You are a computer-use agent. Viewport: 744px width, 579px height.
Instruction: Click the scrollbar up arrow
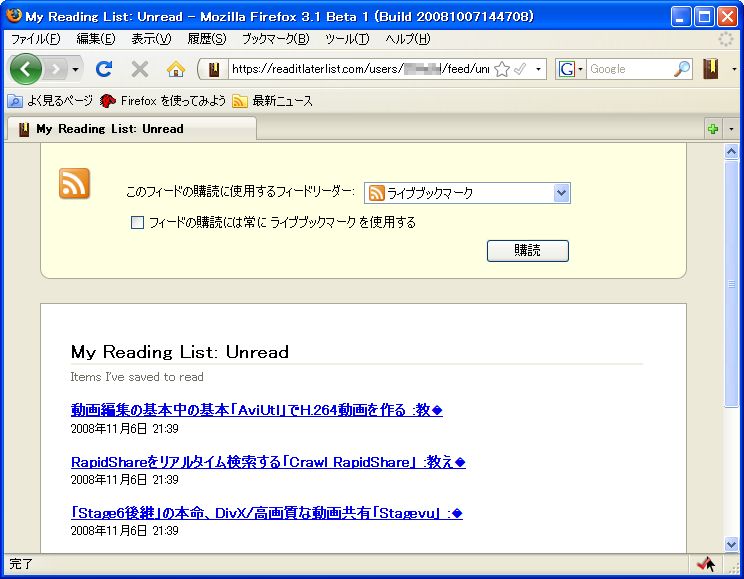point(731,152)
